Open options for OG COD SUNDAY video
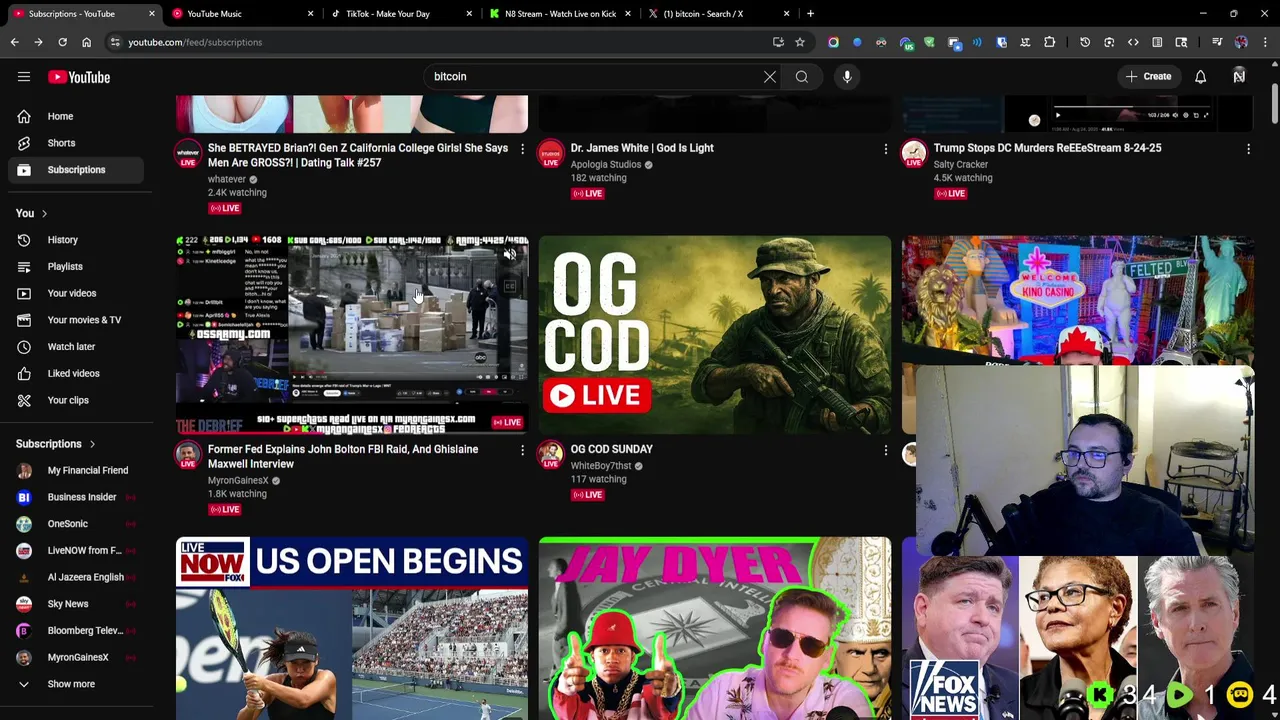 click(885, 451)
